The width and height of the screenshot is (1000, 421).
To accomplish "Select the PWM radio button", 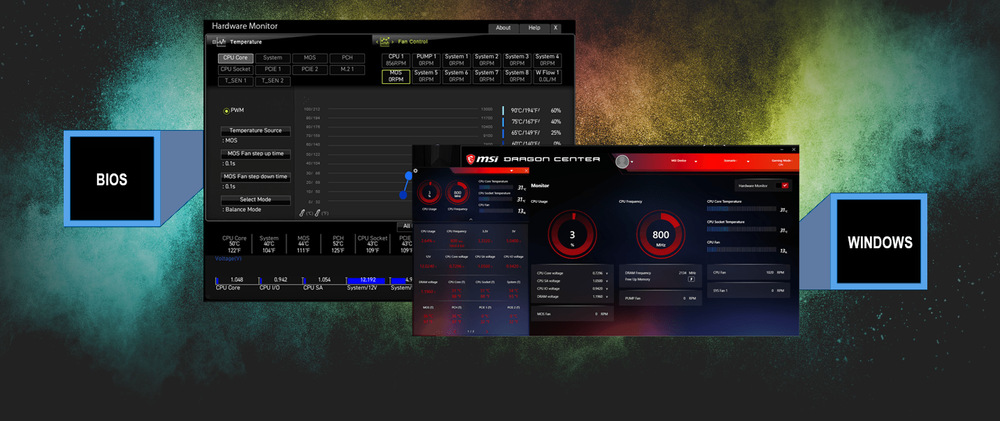I will coord(226,111).
